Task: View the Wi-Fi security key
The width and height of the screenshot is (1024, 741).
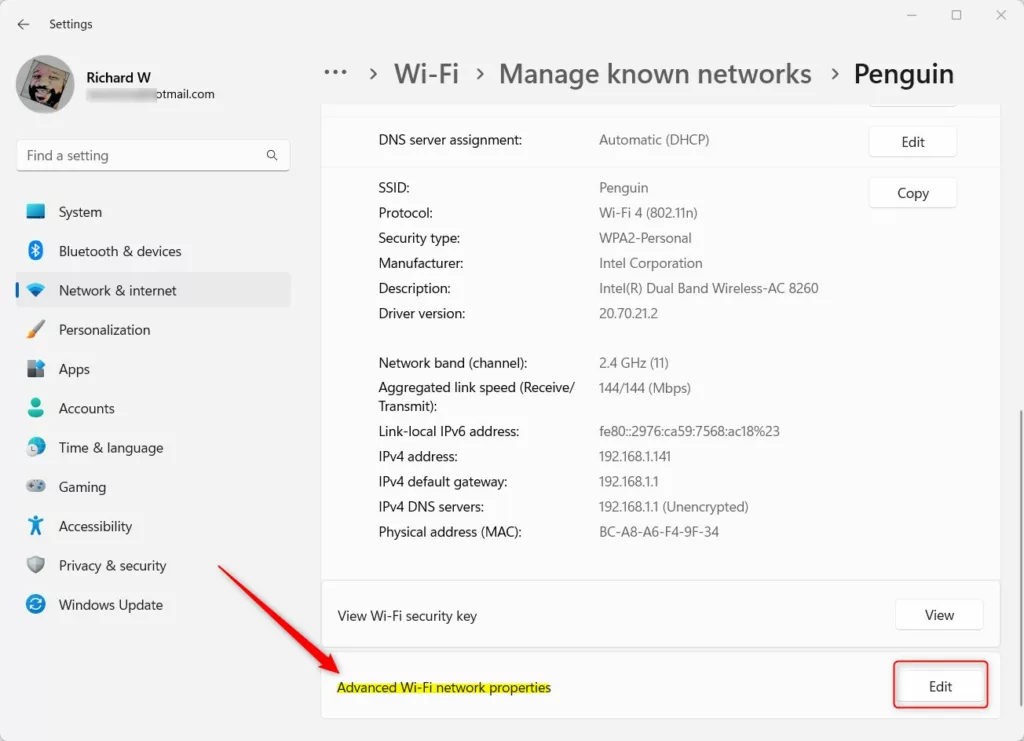Action: [x=938, y=615]
